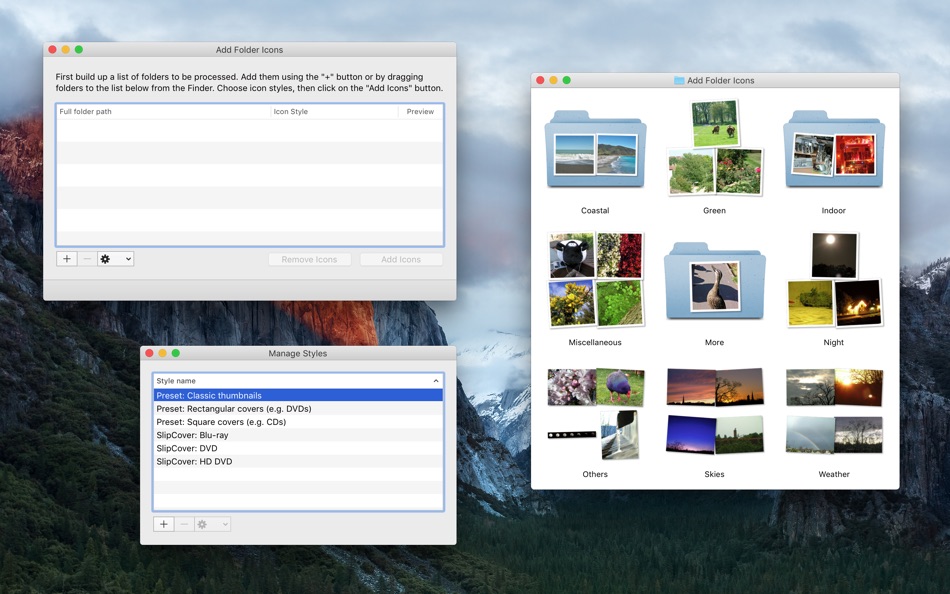Screen dimensions: 950x594
Task: Select the Night folder icon
Action: (834, 281)
